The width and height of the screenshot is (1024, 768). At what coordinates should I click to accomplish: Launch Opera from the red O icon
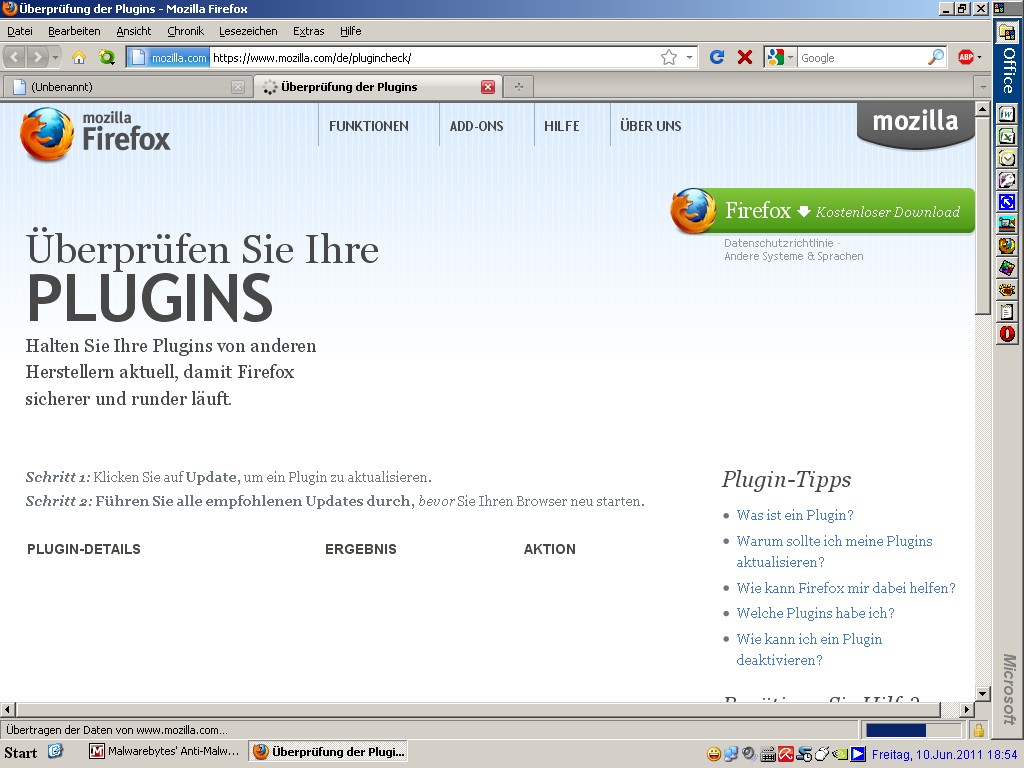click(x=1006, y=334)
